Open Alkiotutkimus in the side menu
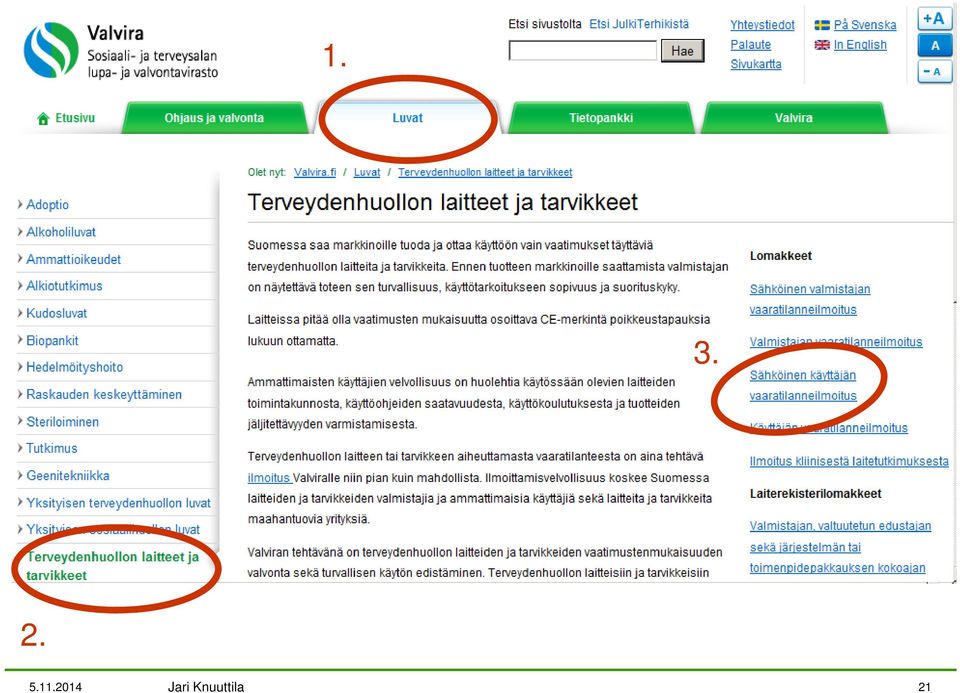This screenshot has width=960, height=693. pos(64,286)
